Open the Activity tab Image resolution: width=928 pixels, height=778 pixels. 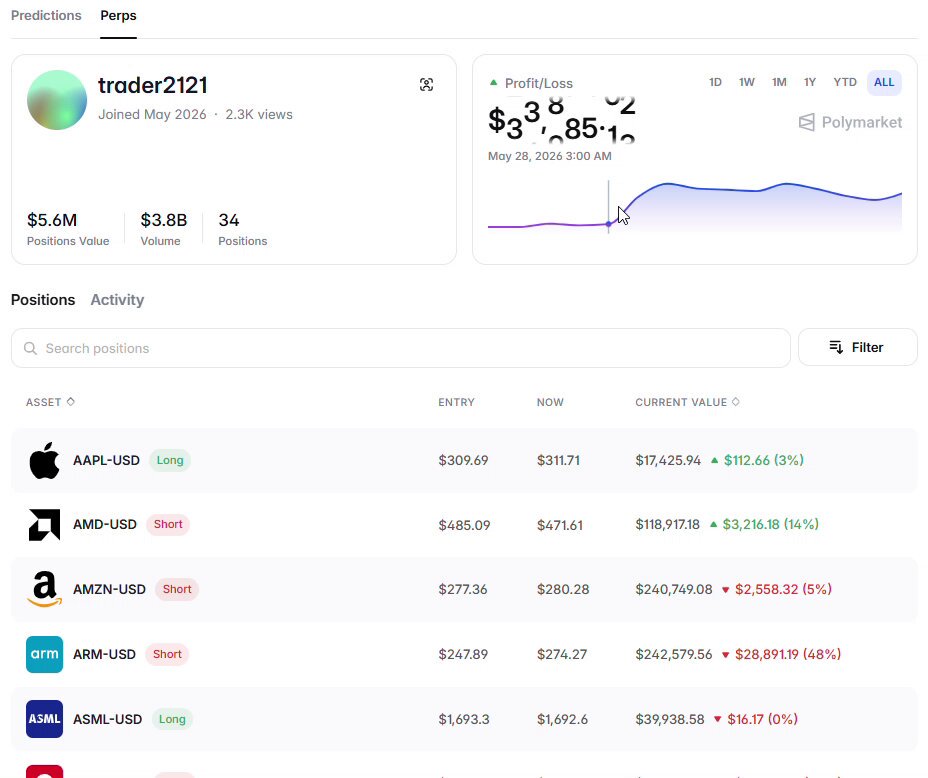pyautogui.click(x=117, y=300)
